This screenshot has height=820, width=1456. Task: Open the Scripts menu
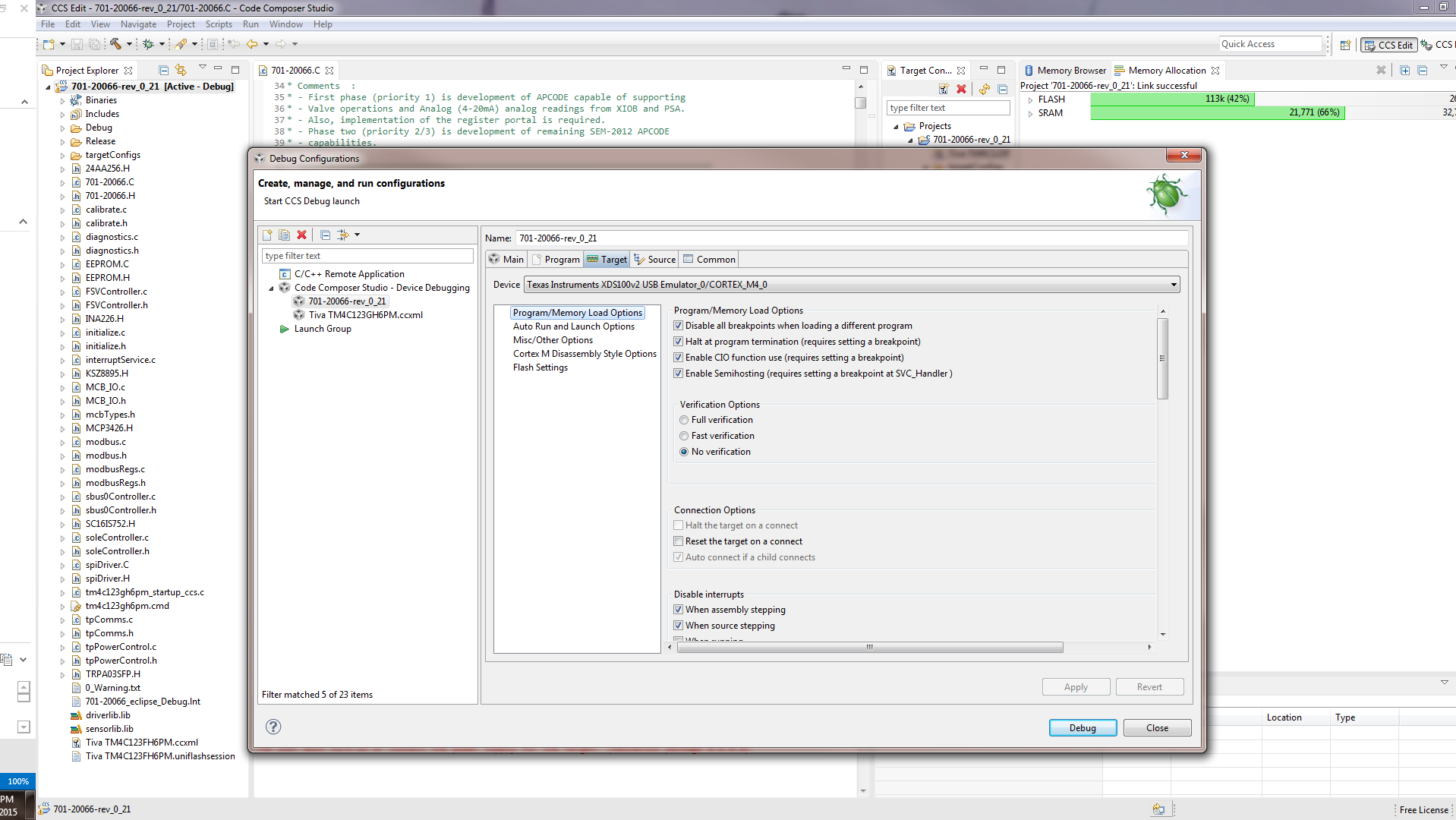219,24
